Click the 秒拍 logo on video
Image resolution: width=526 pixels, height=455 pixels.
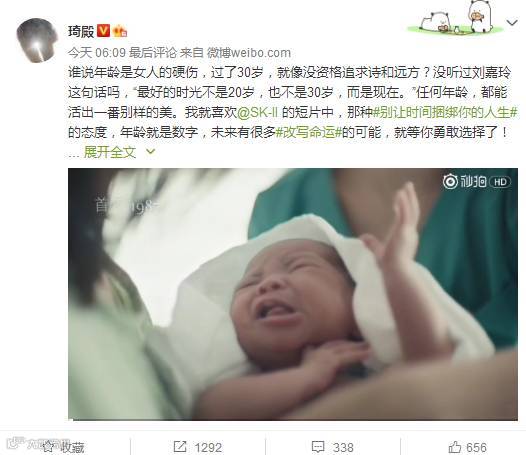pyautogui.click(x=464, y=182)
